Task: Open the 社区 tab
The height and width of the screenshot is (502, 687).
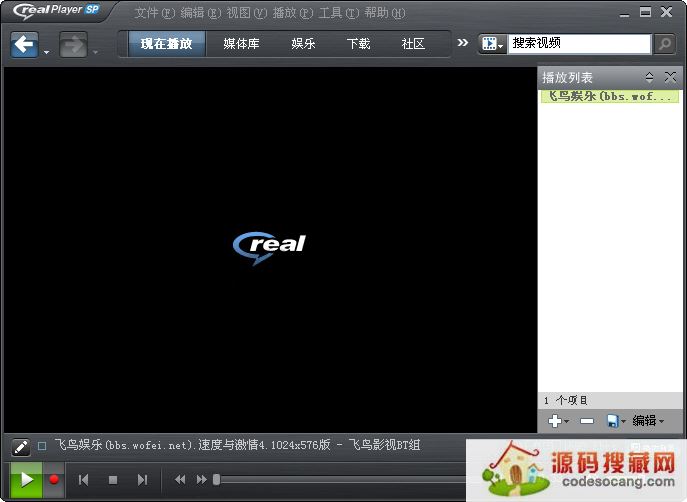Action: [413, 44]
